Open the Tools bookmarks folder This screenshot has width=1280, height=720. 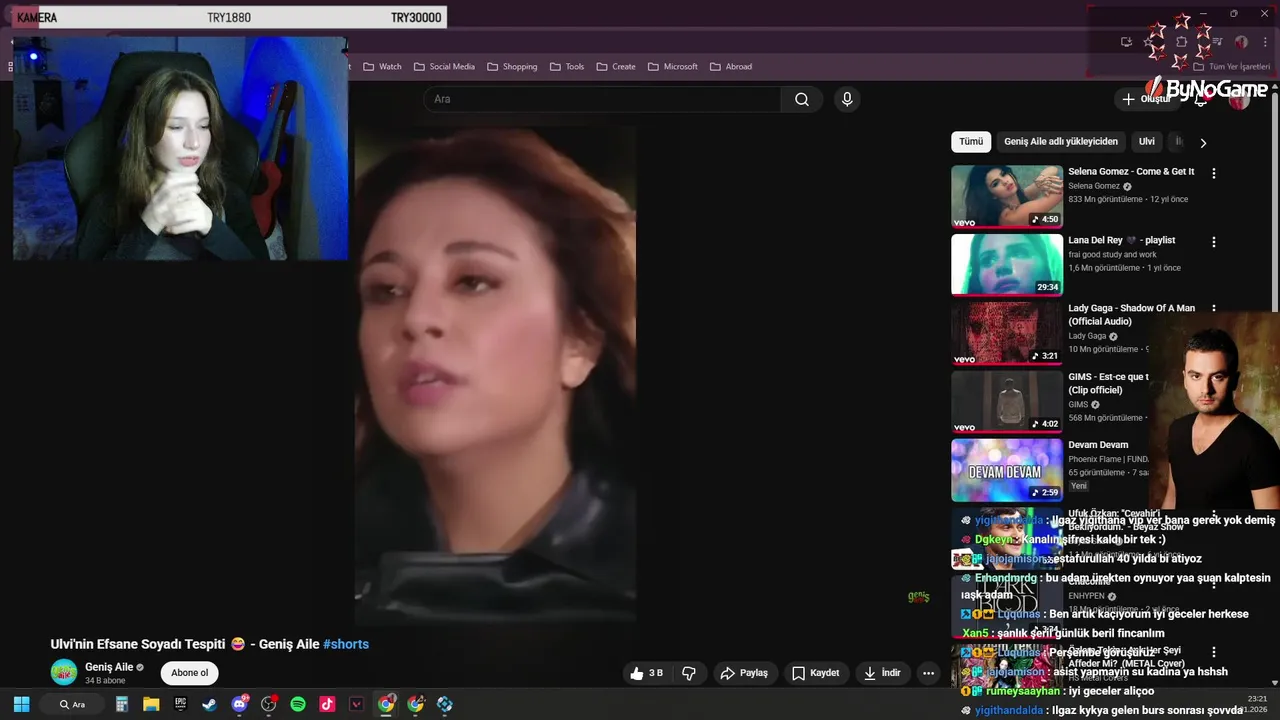[567, 67]
